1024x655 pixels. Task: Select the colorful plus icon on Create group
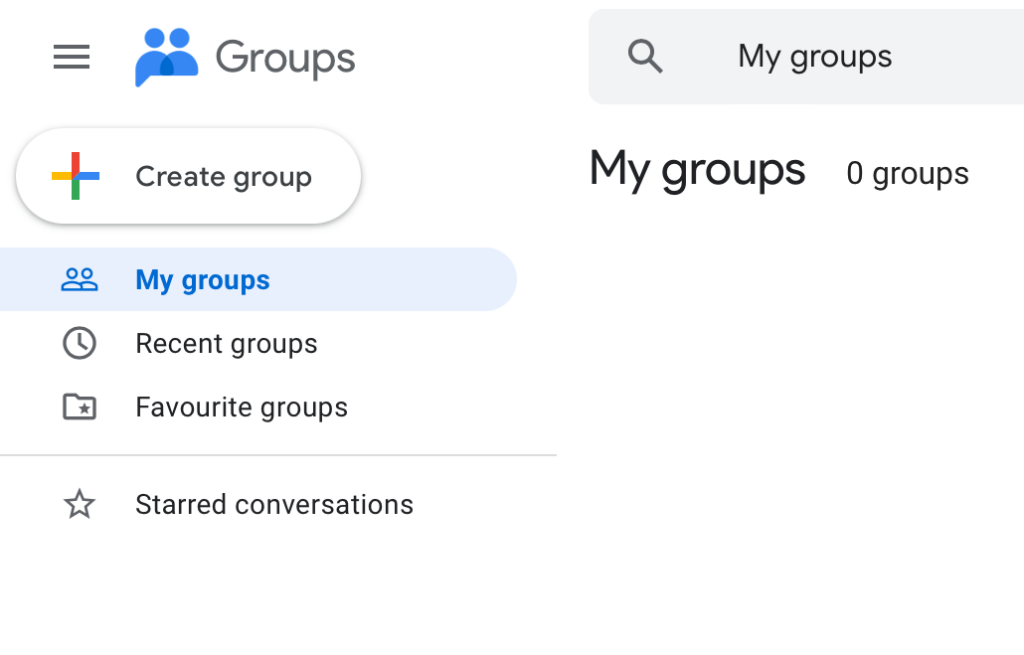coord(75,175)
